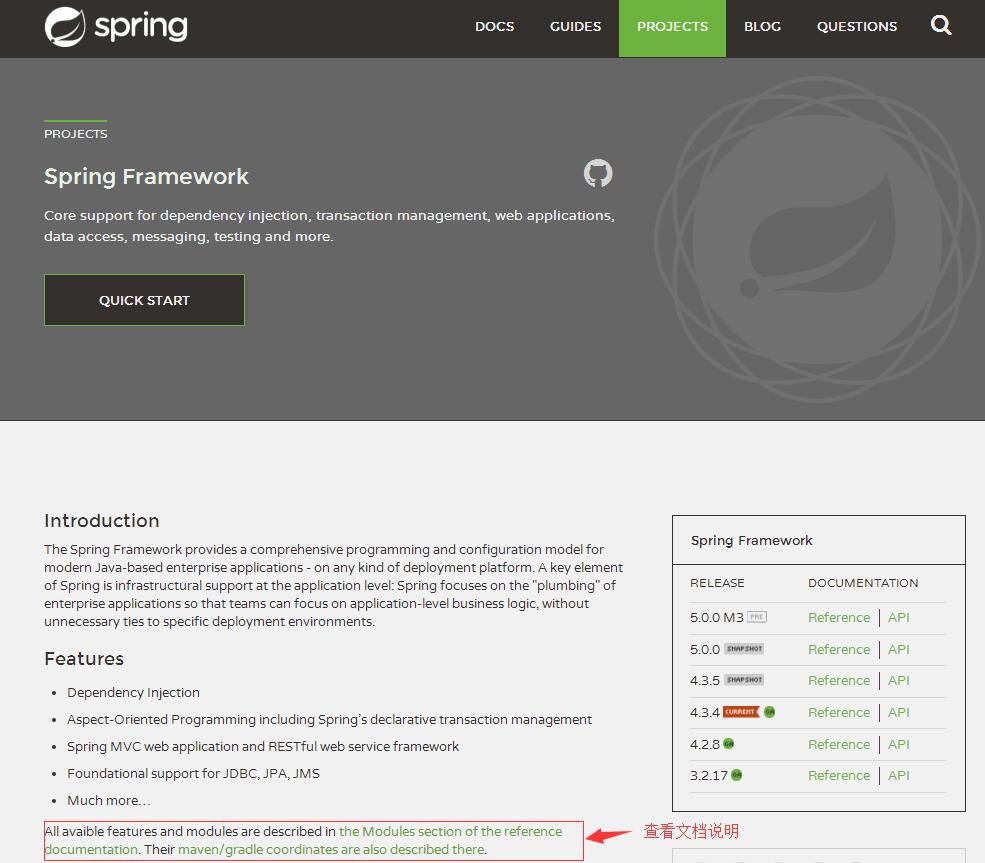Click the 'Spring MVC web application' list item
This screenshot has width=985, height=863.
tap(263, 746)
